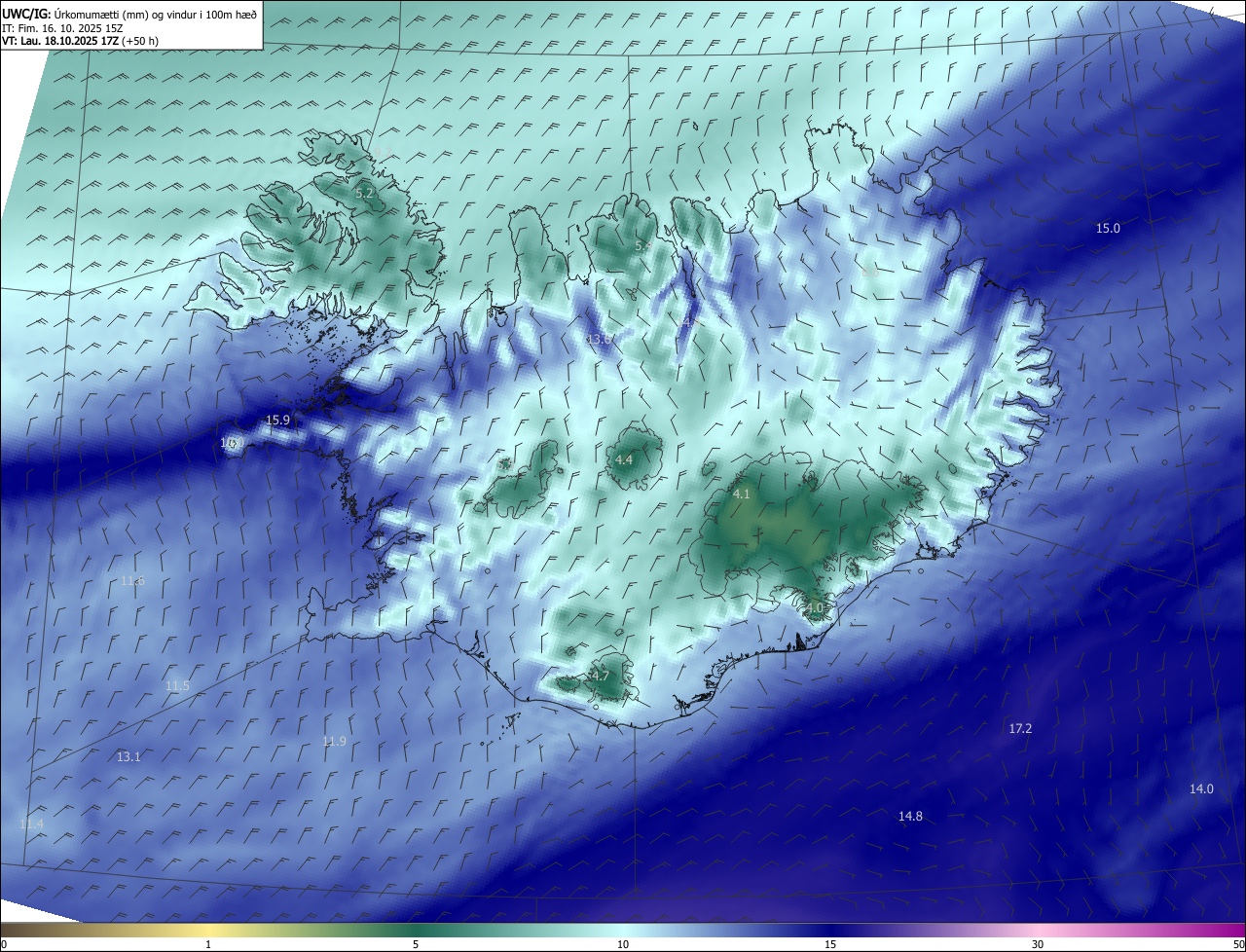Select the 11.5 value label
This screenshot has height=952, width=1246.
point(177,686)
